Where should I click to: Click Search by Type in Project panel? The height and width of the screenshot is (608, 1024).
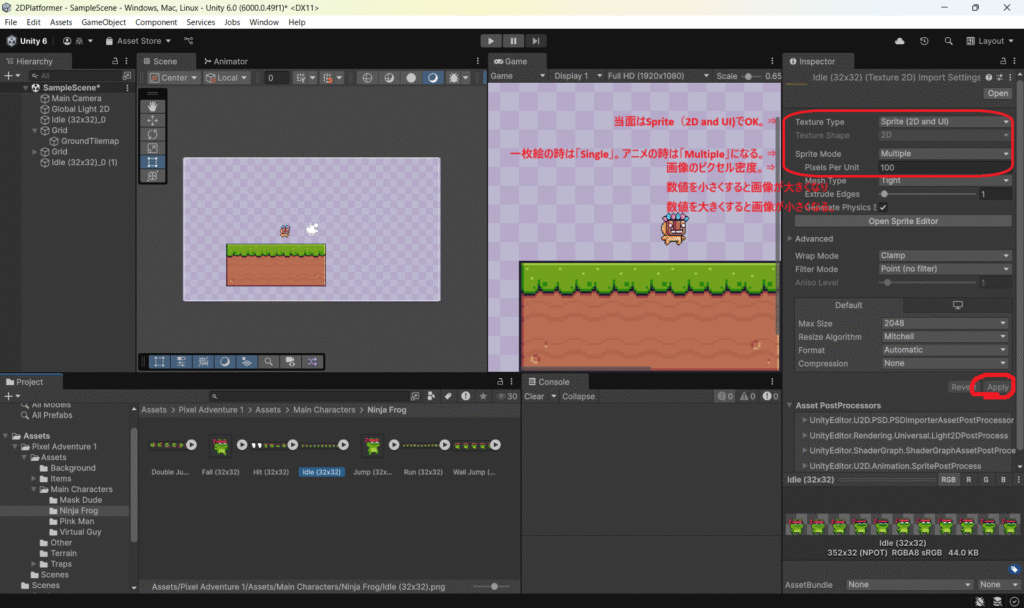click(x=431, y=396)
